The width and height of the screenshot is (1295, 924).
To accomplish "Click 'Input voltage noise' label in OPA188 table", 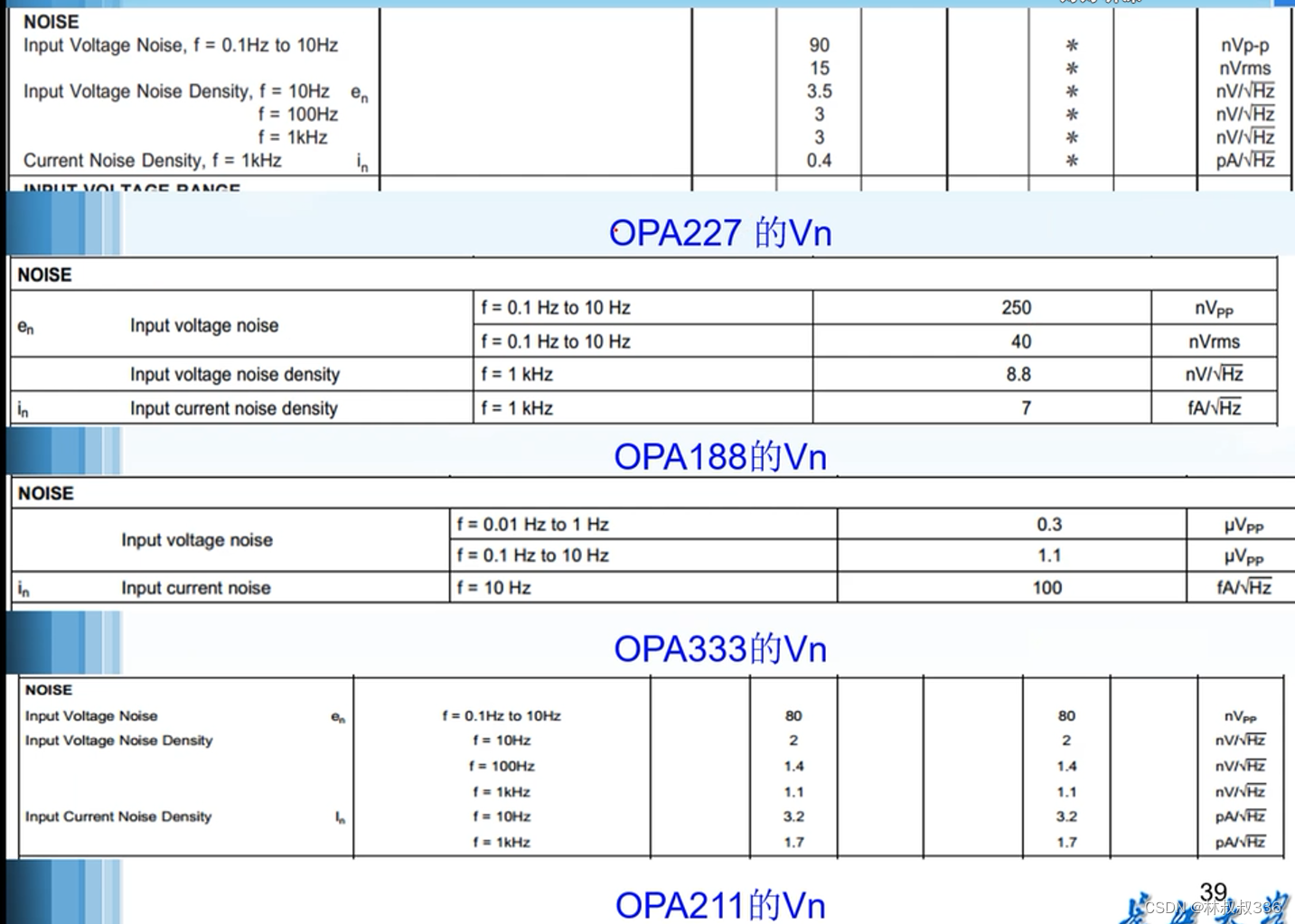I will pyautogui.click(x=204, y=325).
